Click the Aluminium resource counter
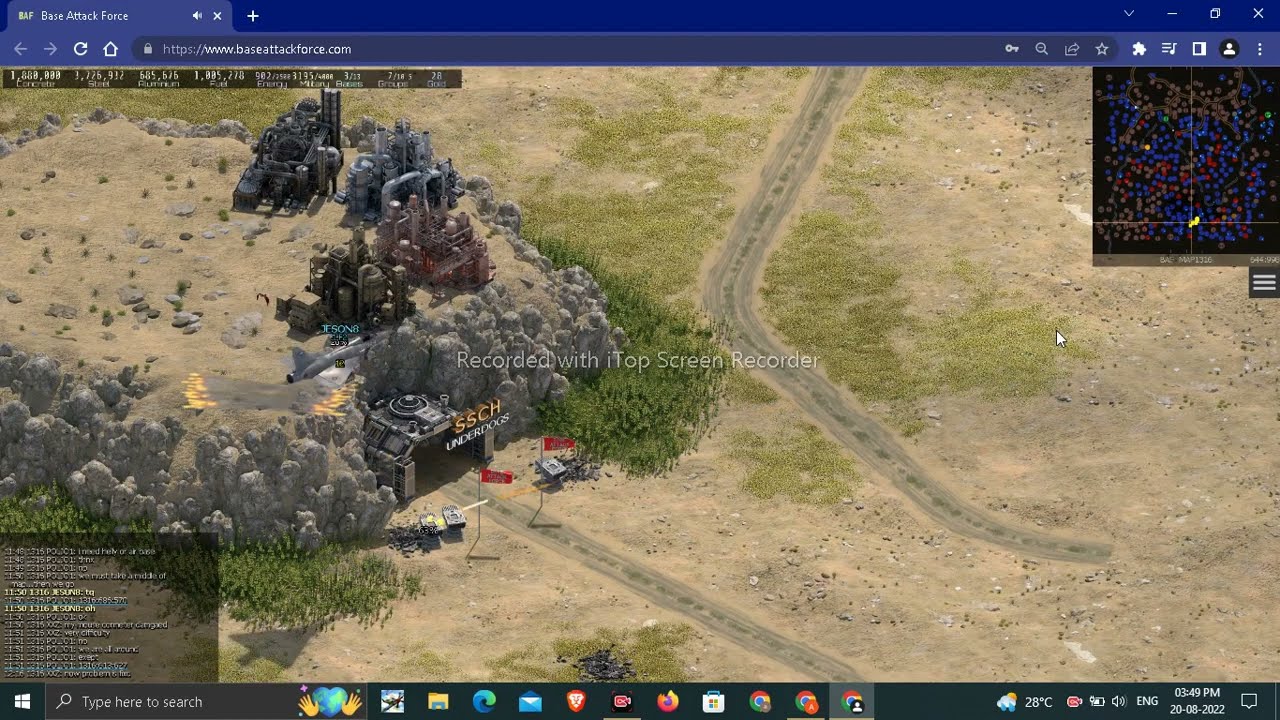1280x720 pixels. (159, 79)
